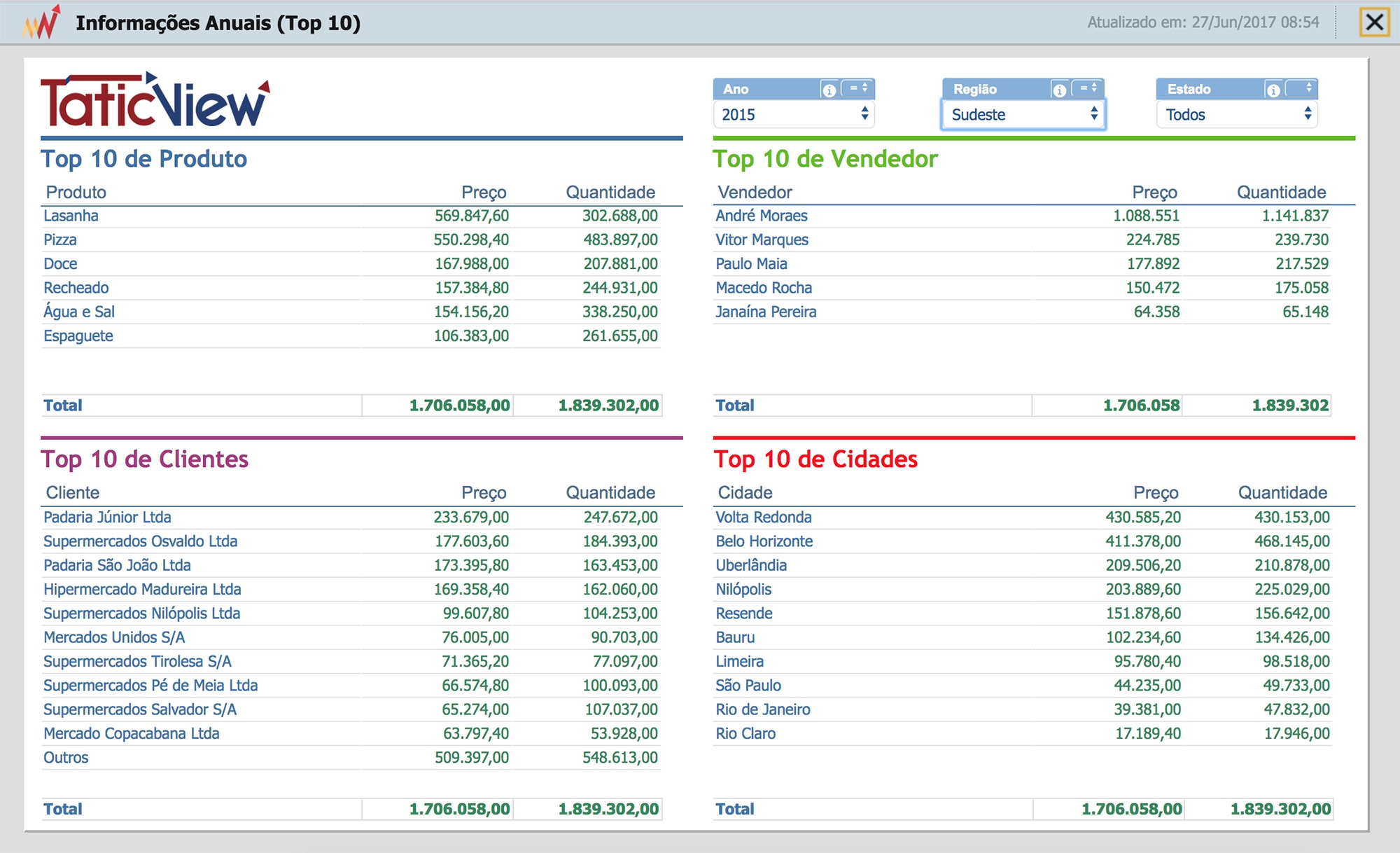This screenshot has width=1400, height=853.
Task: Click the Região filter info icon
Action: (1059, 90)
